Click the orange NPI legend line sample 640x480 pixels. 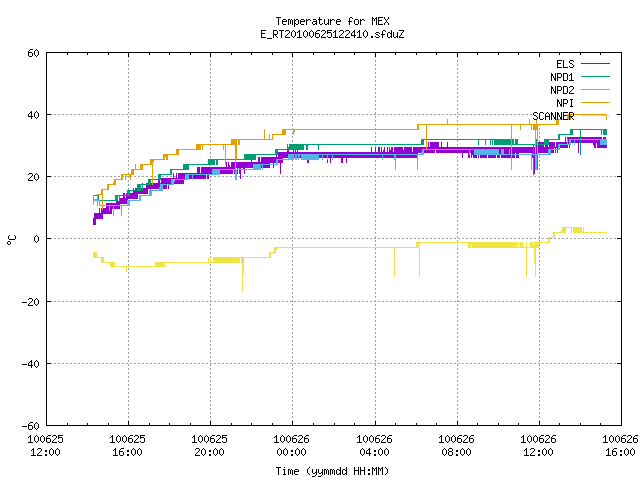click(595, 103)
